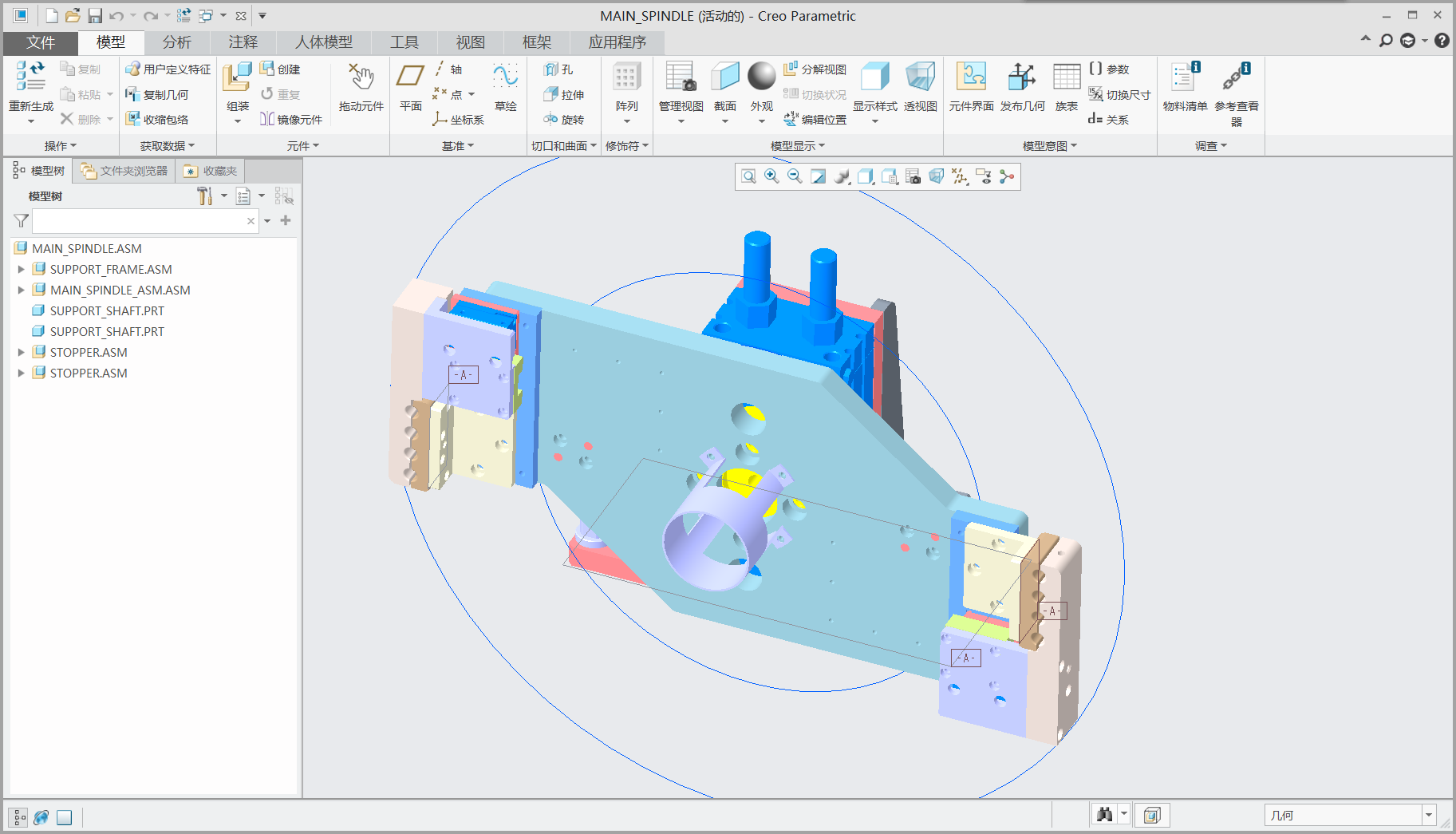
Task: Click Repaint icon in graphics toolbar
Action: point(819,176)
